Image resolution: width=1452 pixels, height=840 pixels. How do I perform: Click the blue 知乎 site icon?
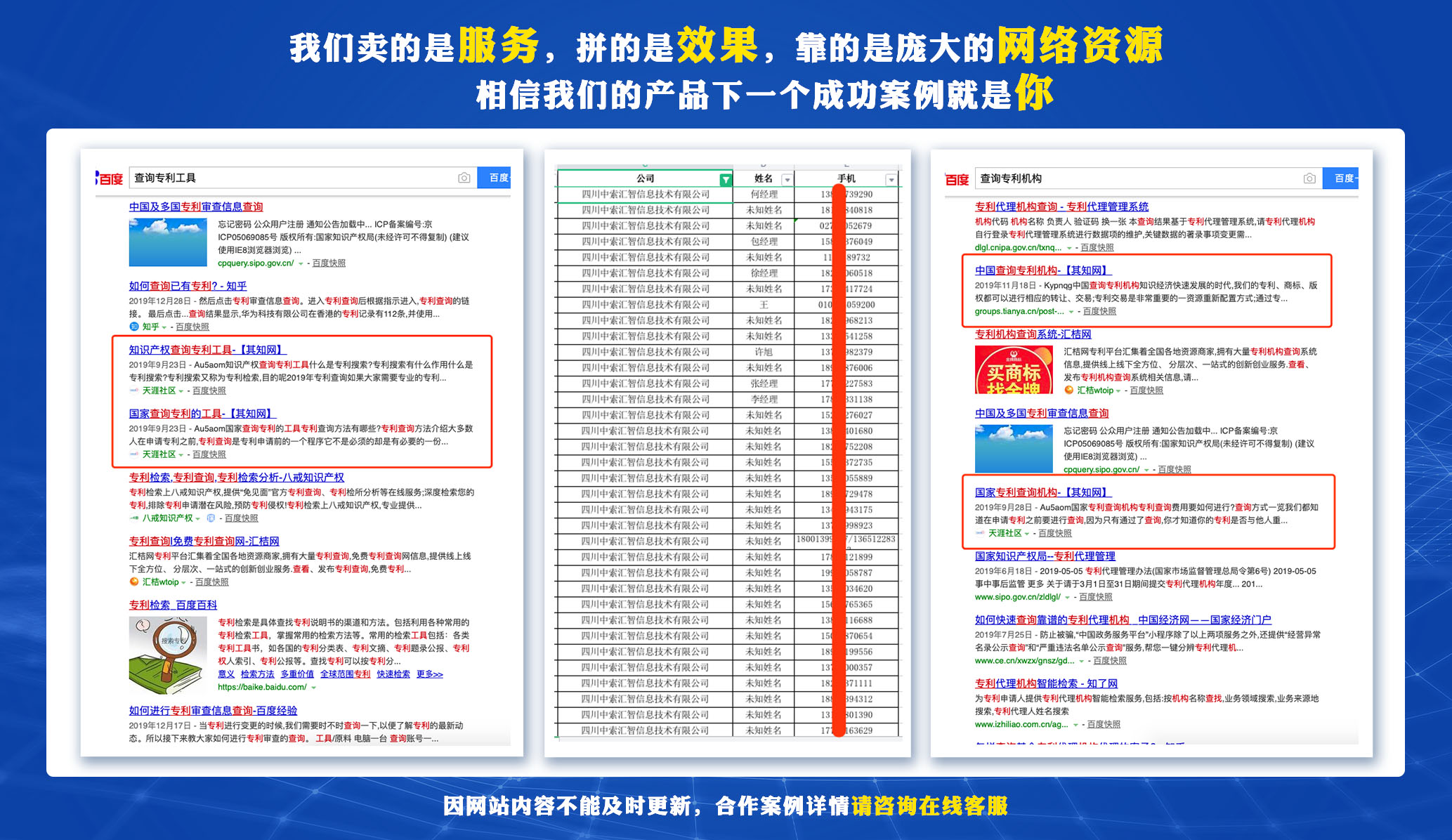134,327
